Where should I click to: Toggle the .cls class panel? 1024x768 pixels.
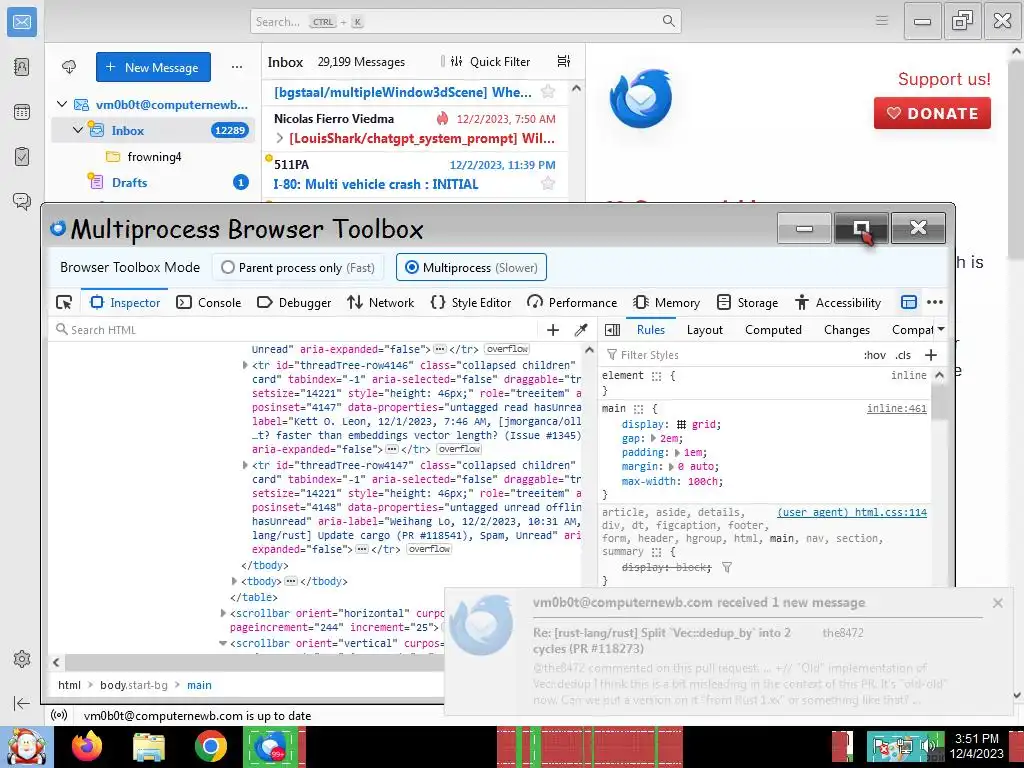(903, 355)
